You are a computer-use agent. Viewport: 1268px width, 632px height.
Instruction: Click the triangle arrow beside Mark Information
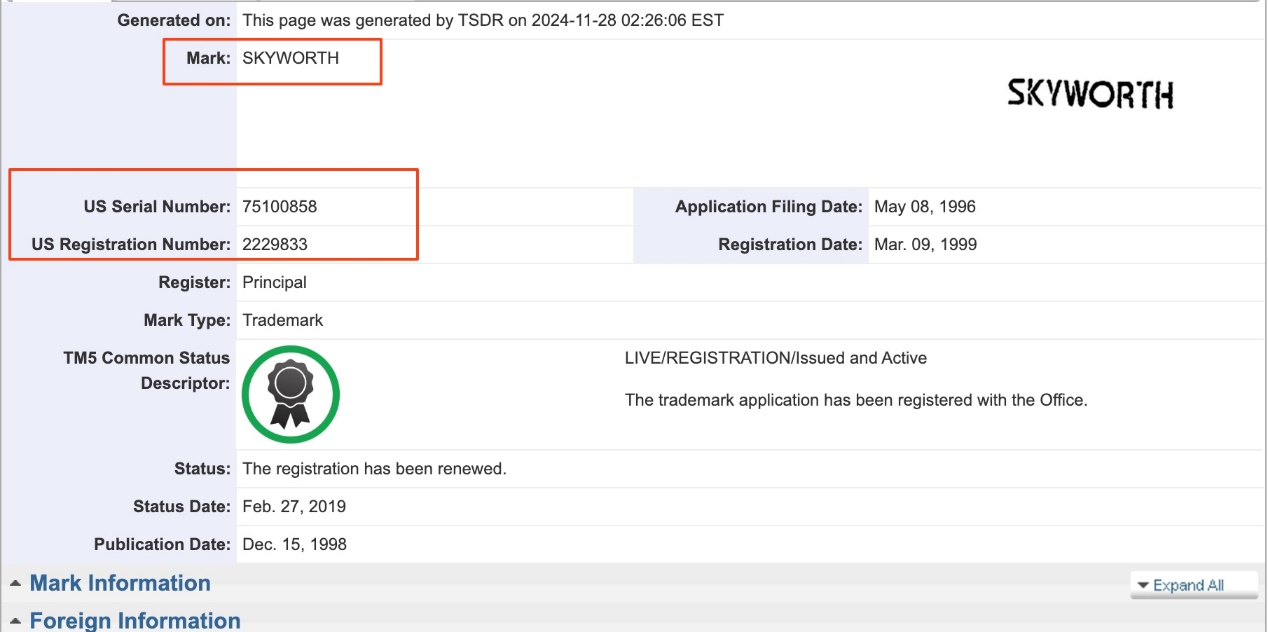(15, 584)
